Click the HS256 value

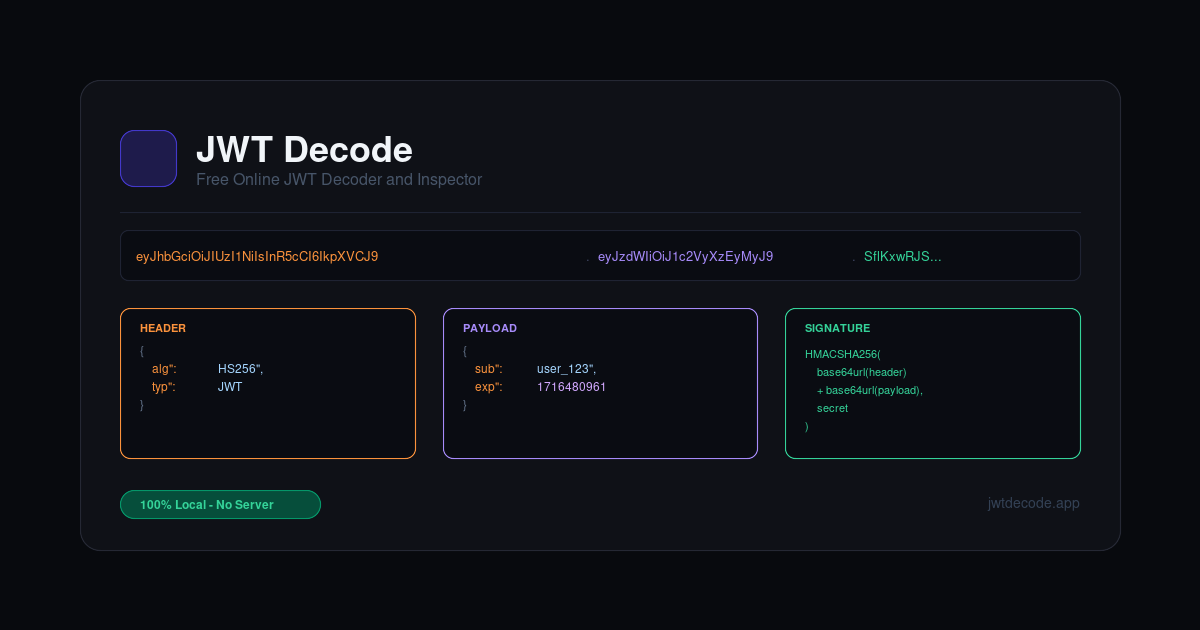(241, 369)
